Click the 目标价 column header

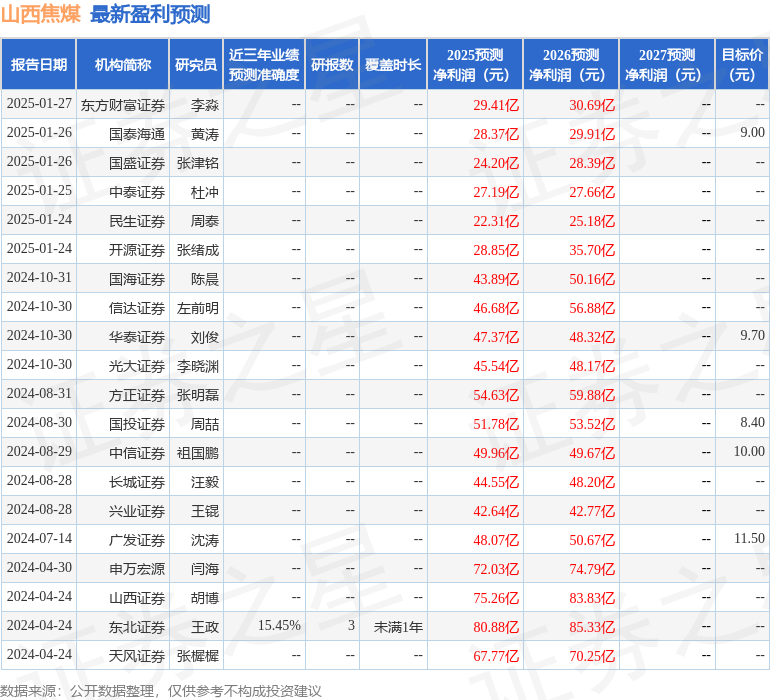point(742,64)
